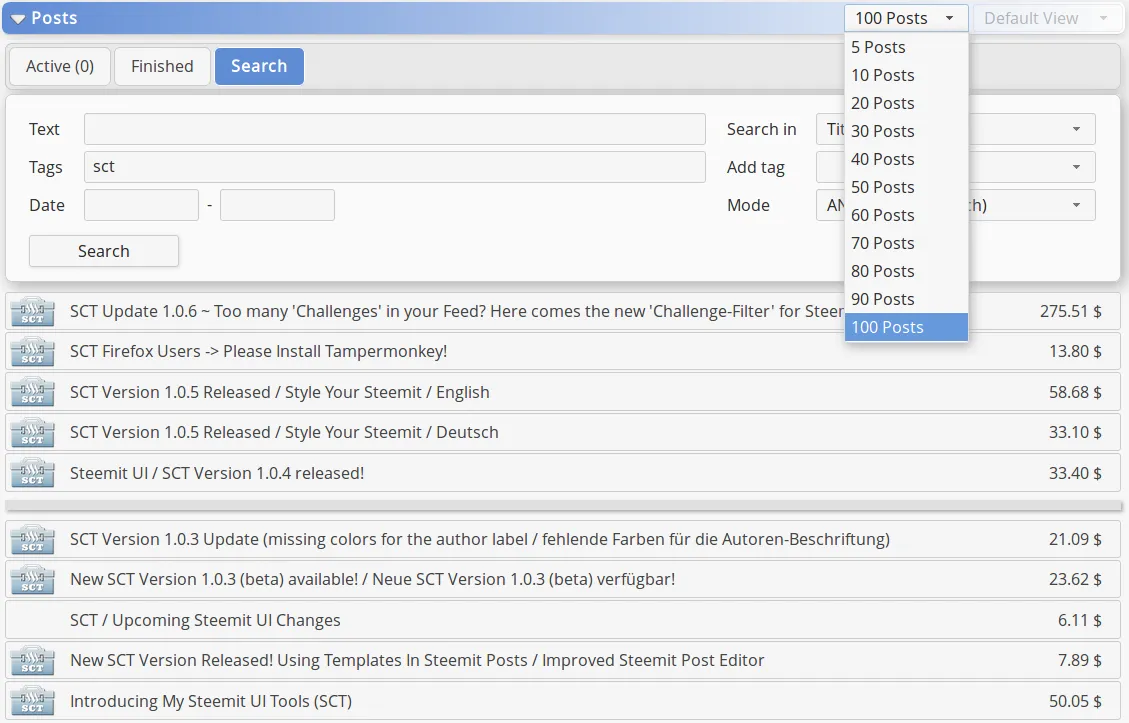Select 10 Posts option
Screen dimensions: 1129x723
[x=906, y=76]
